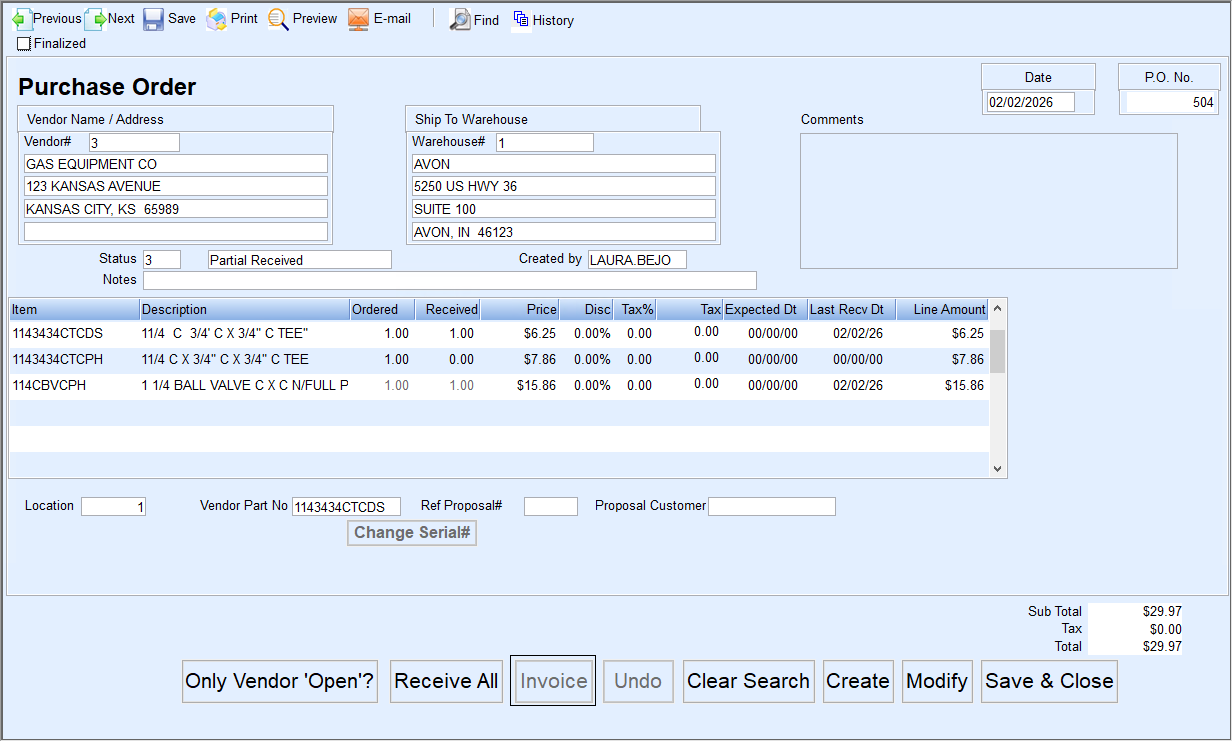Toggle the Finalized checkbox

[x=24, y=44]
